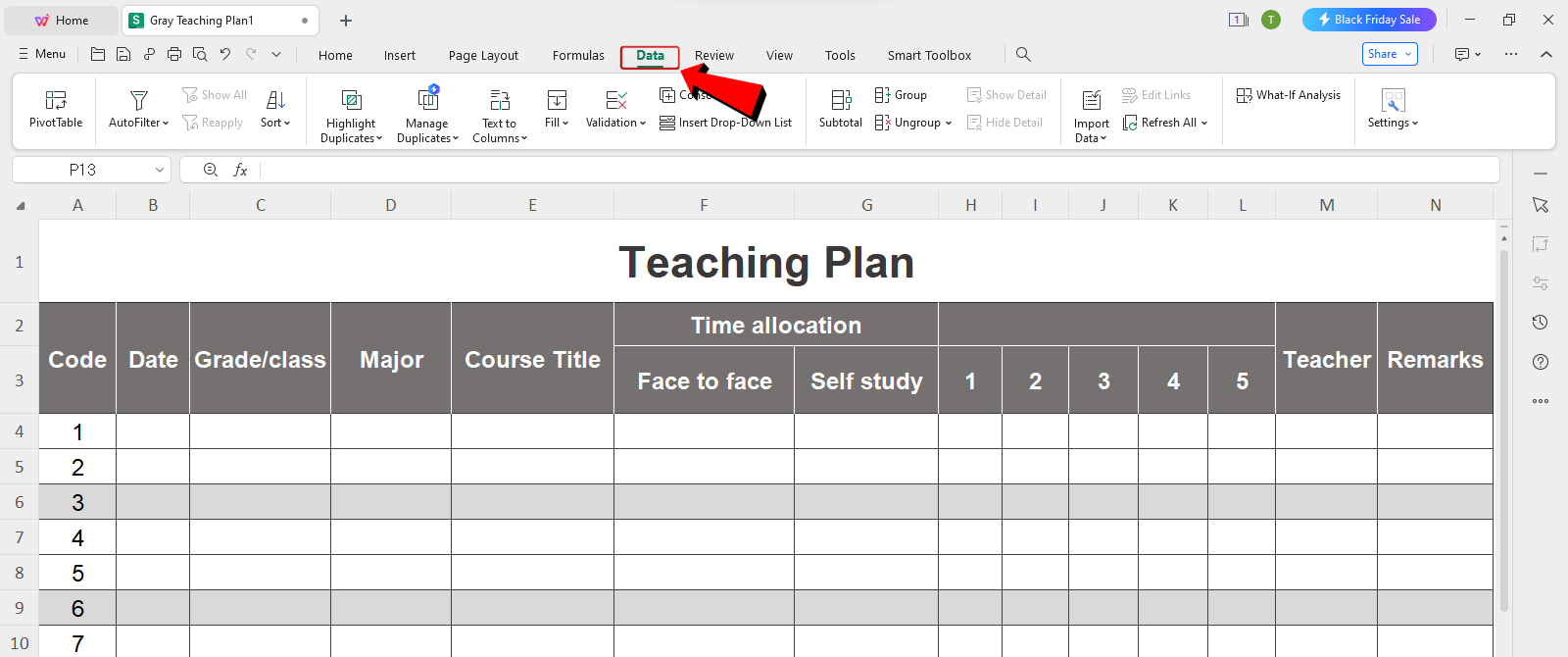Image resolution: width=1568 pixels, height=657 pixels.
Task: Collapse the ribbon with the up chevron
Action: (x=1546, y=54)
